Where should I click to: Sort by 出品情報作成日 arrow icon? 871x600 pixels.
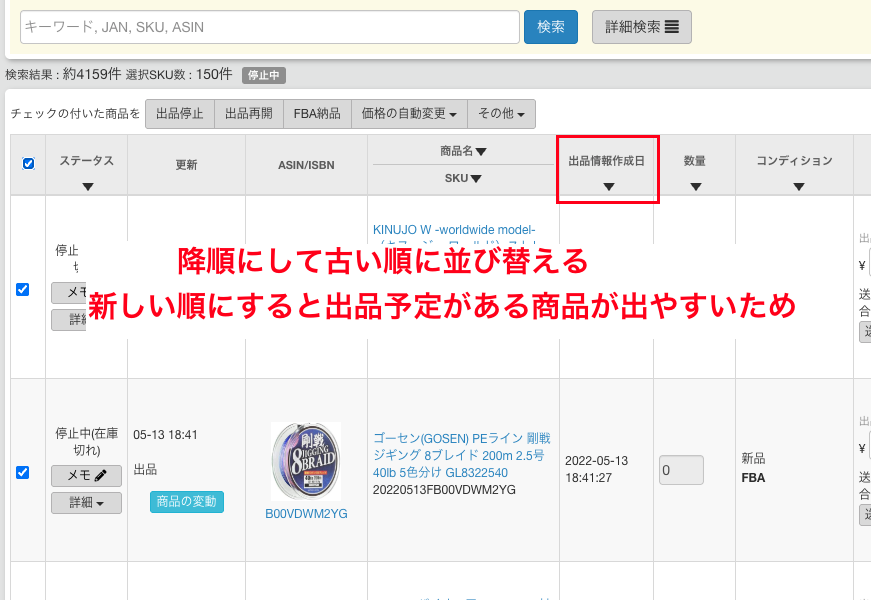pos(608,187)
